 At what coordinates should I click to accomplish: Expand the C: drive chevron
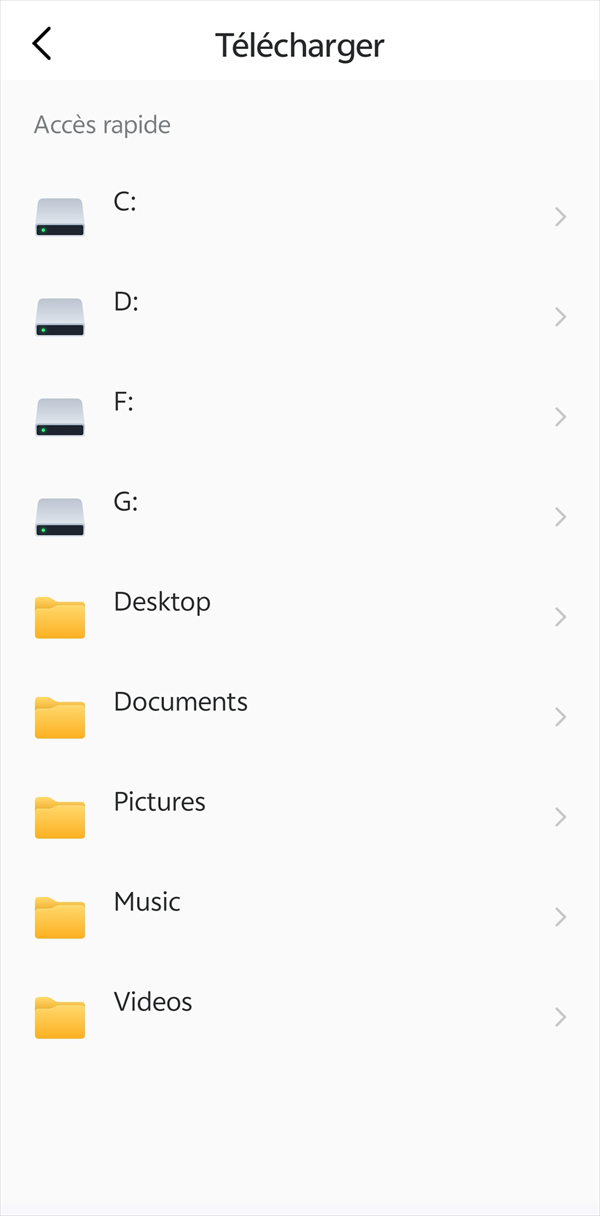pos(561,217)
